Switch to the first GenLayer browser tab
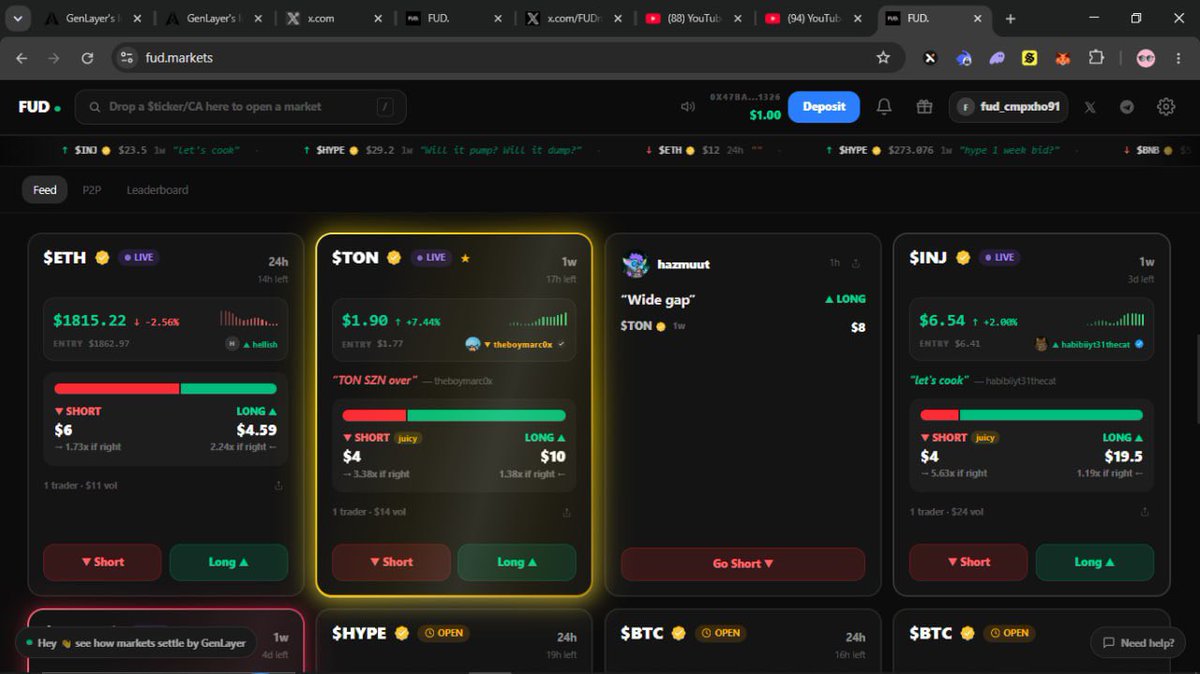This screenshot has height=674, width=1200. (93, 19)
